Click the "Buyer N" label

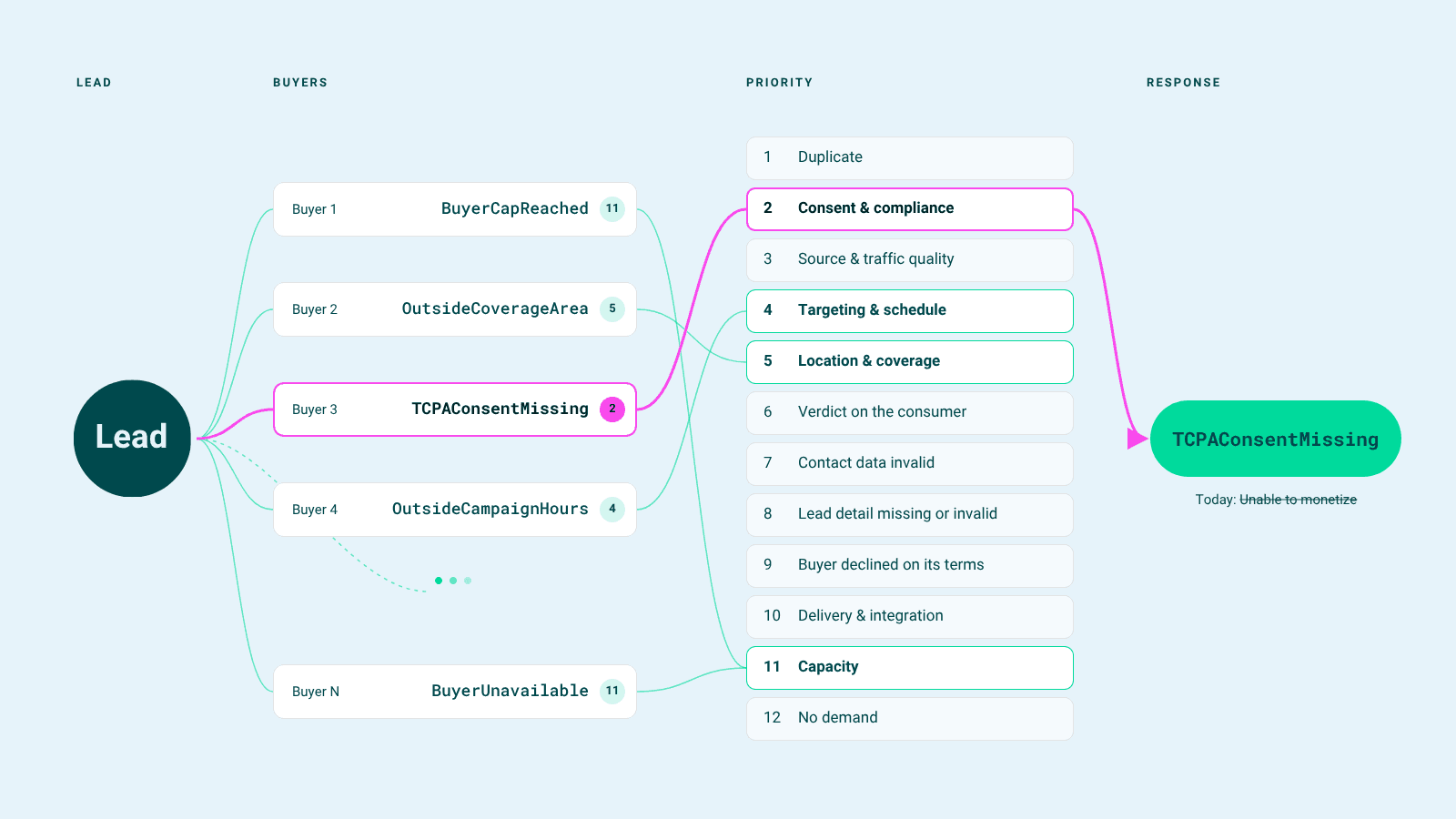coord(316,692)
